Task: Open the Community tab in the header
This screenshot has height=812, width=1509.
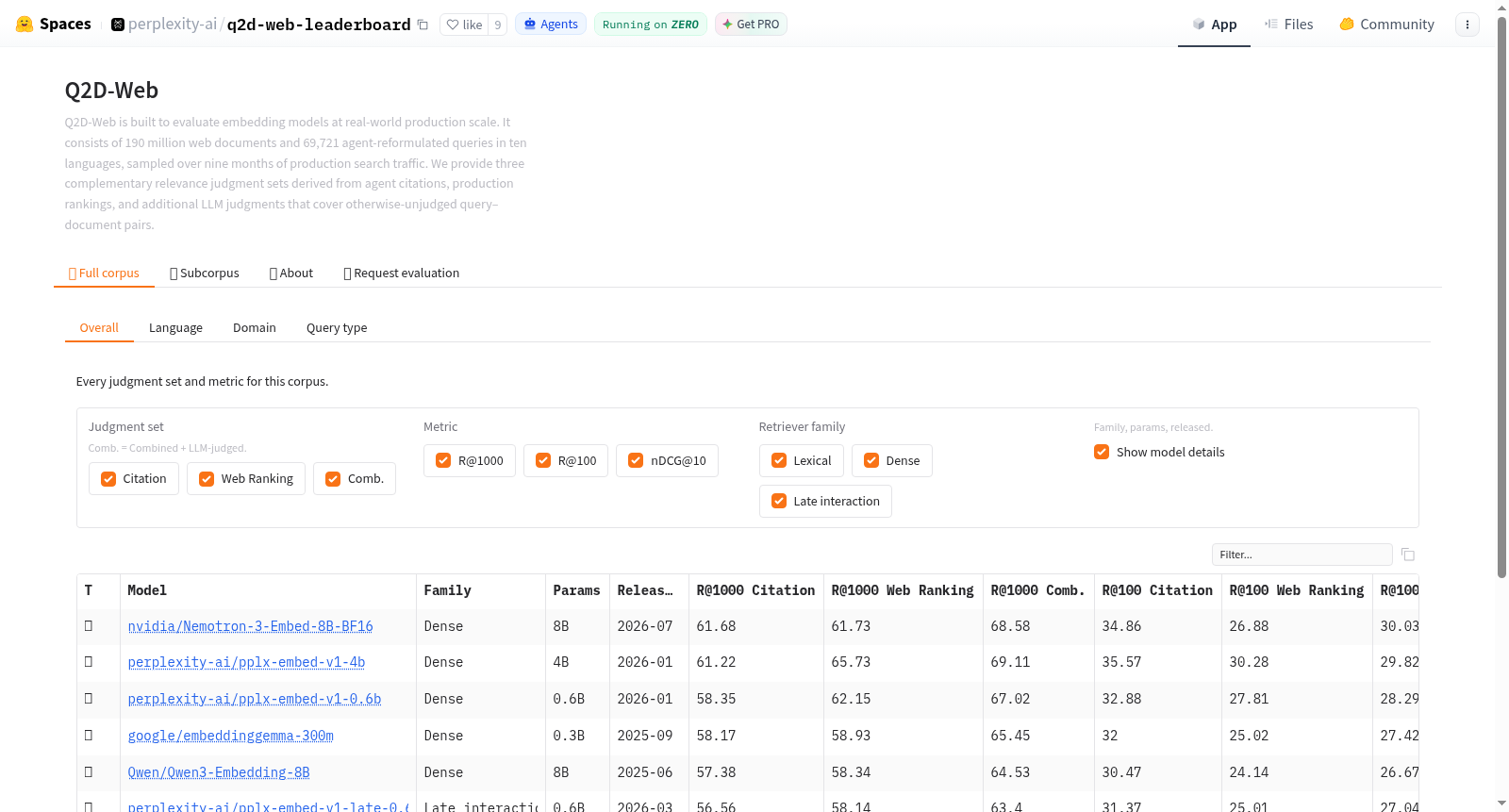Action: click(x=1387, y=25)
